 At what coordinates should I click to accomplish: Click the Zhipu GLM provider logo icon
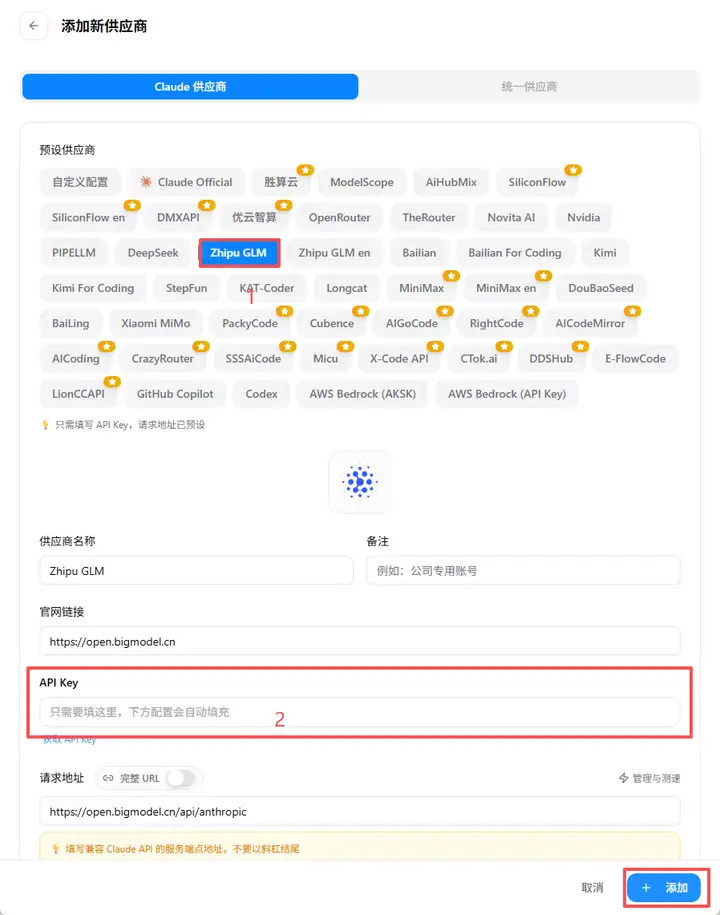tap(360, 482)
